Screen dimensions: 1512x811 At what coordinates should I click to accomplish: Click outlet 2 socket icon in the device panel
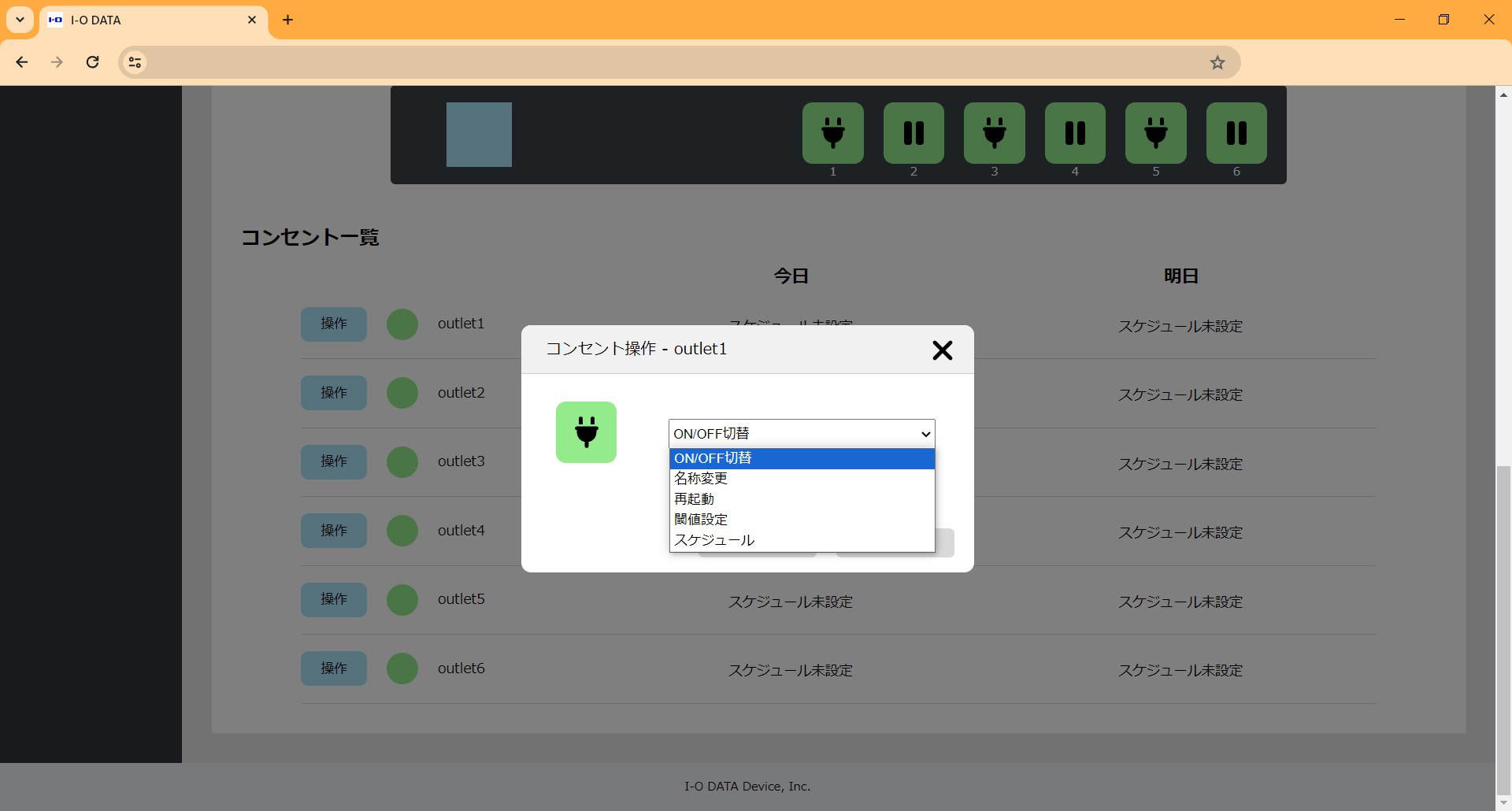pos(913,133)
